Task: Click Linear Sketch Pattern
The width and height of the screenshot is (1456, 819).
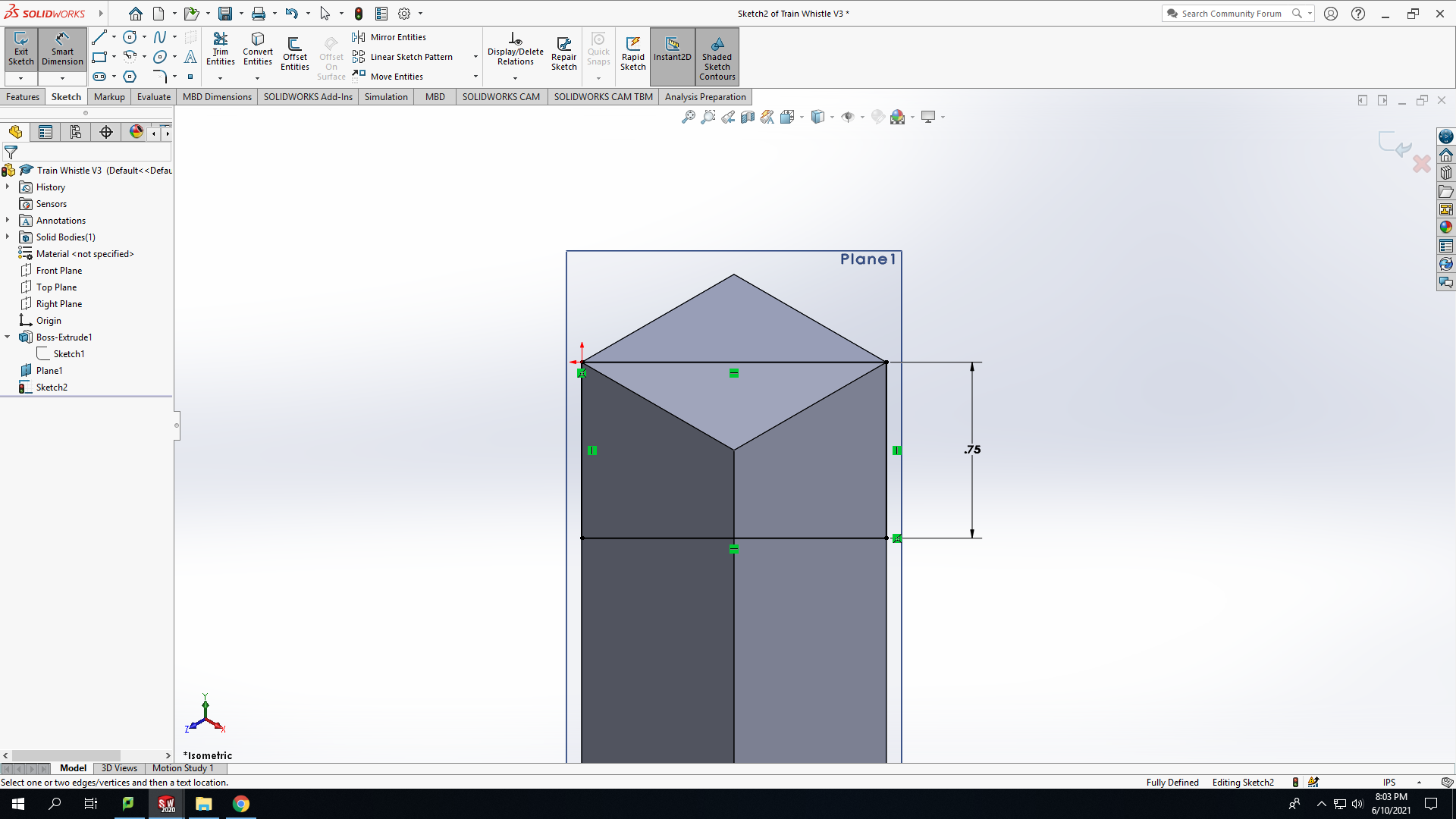Action: 403,57
